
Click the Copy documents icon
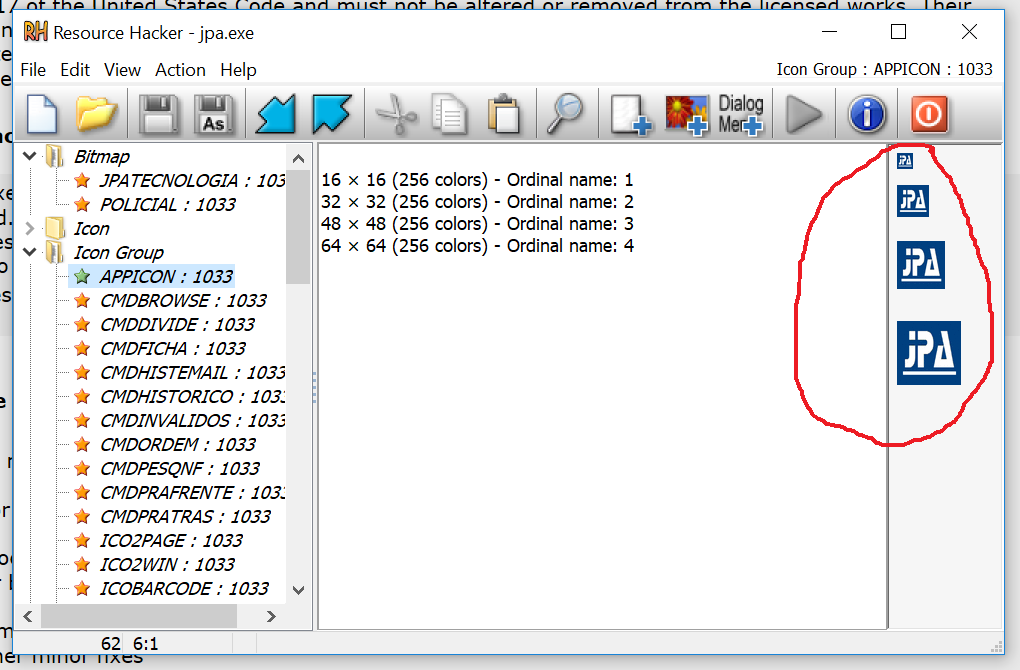pyautogui.click(x=450, y=114)
